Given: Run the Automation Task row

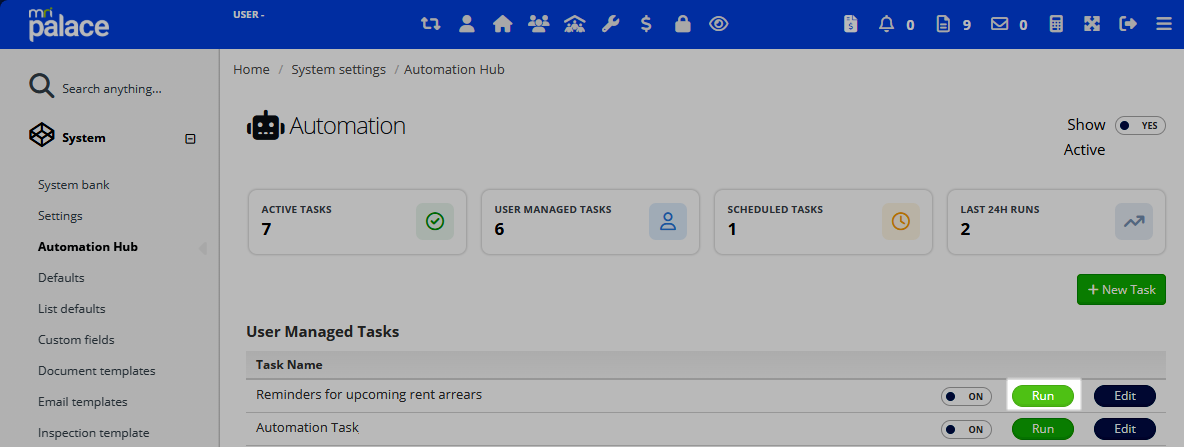Looking at the screenshot, I should [x=1043, y=429].
